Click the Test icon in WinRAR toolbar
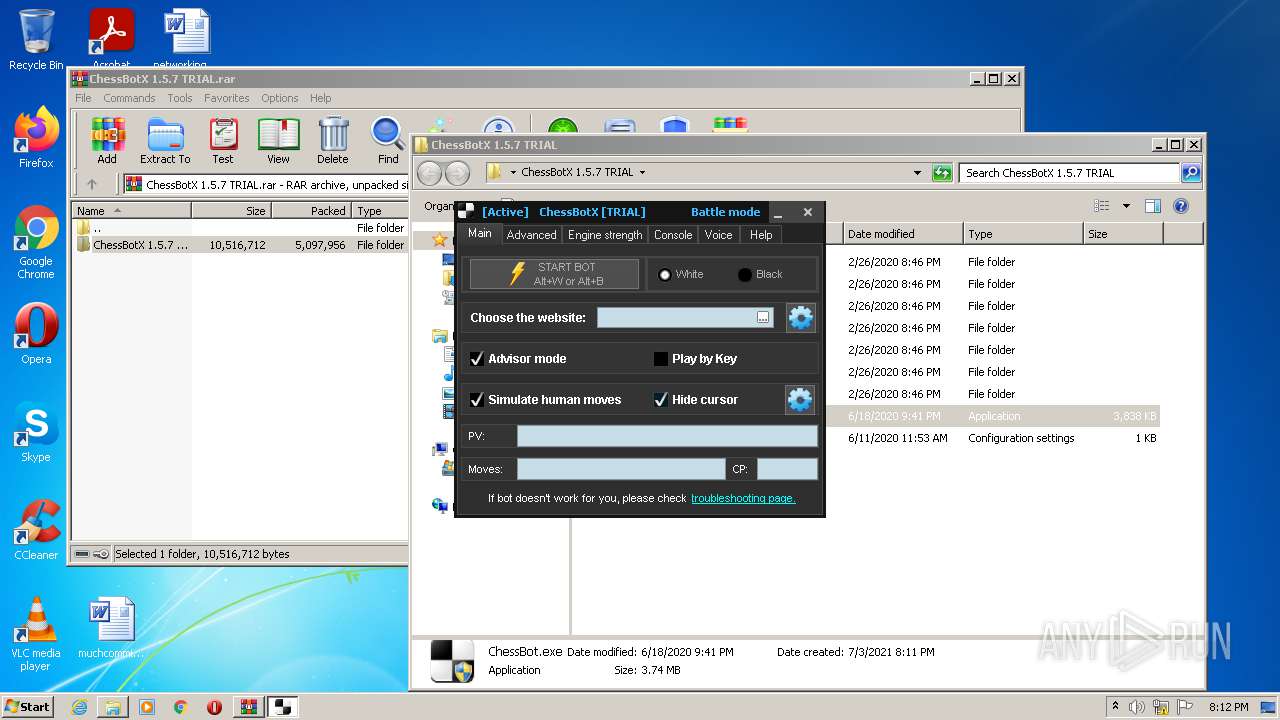 pos(223,140)
